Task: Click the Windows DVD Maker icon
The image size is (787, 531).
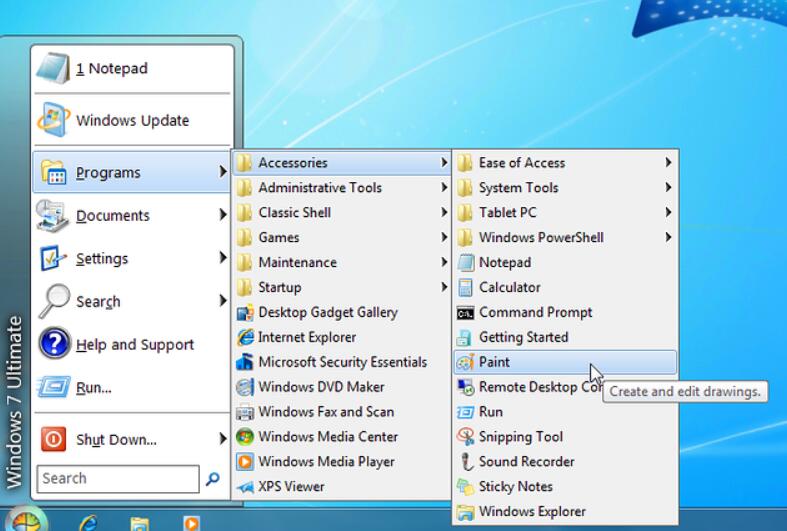Action: (x=245, y=387)
